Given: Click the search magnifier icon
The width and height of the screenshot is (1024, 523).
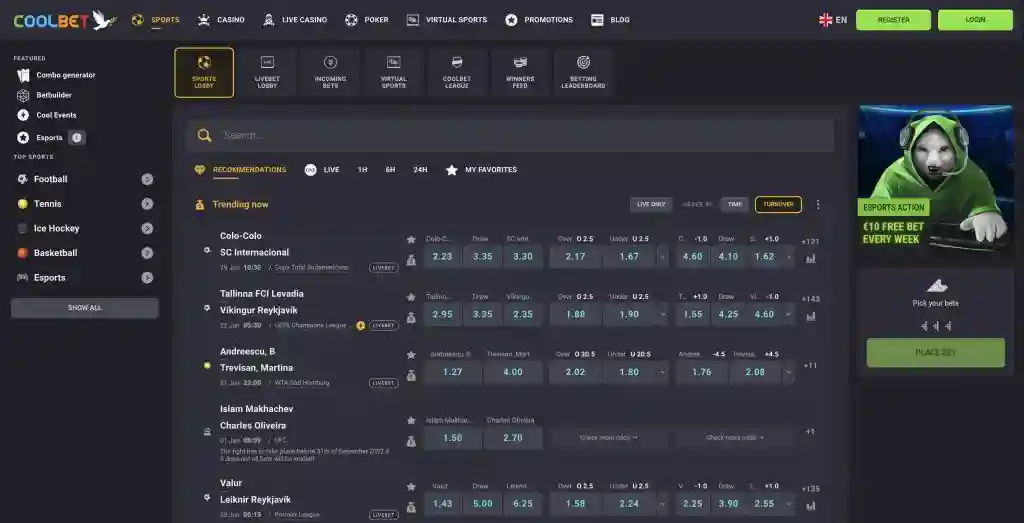Looking at the screenshot, I should [204, 136].
